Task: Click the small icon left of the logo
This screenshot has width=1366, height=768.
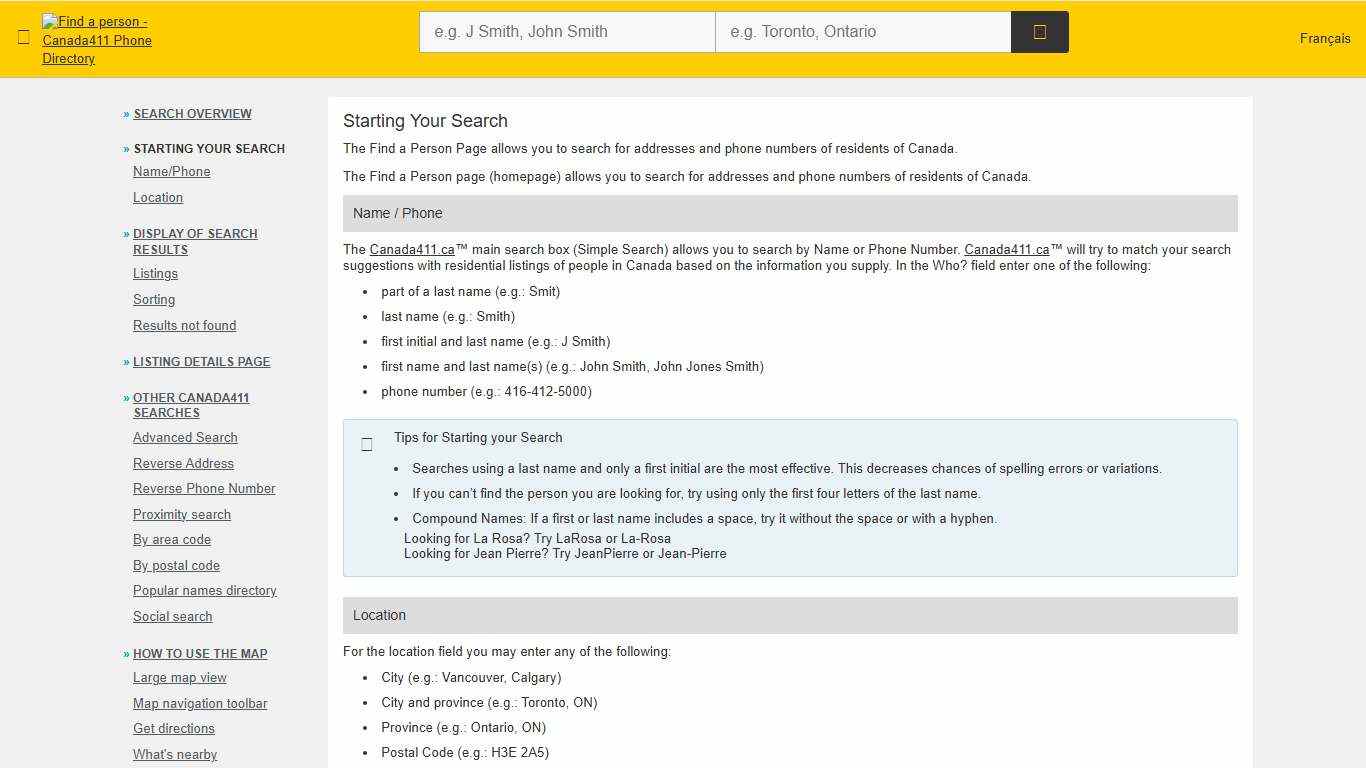Action: point(24,36)
